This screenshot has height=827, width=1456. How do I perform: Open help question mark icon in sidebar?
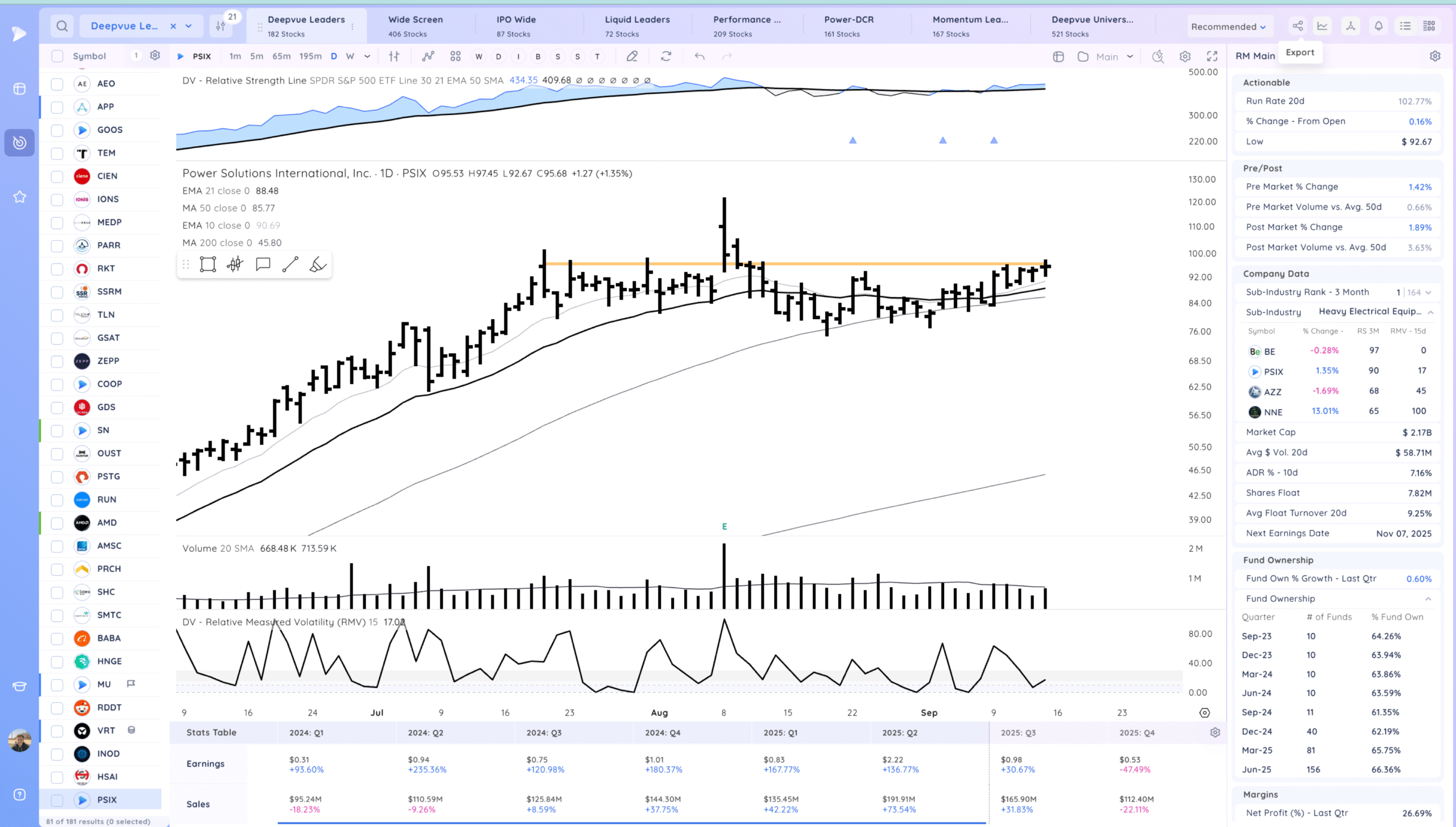point(19,795)
